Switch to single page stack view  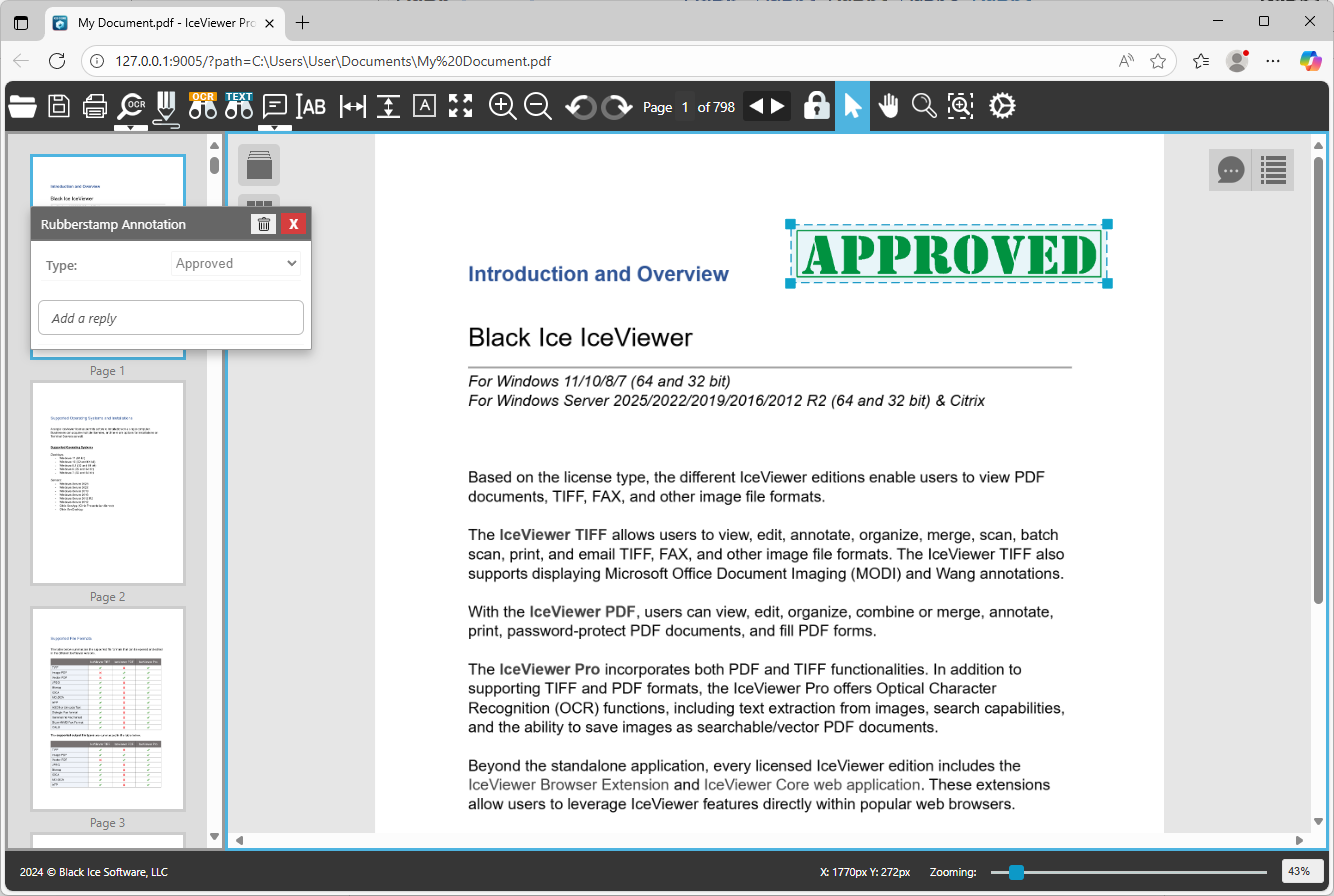[259, 165]
